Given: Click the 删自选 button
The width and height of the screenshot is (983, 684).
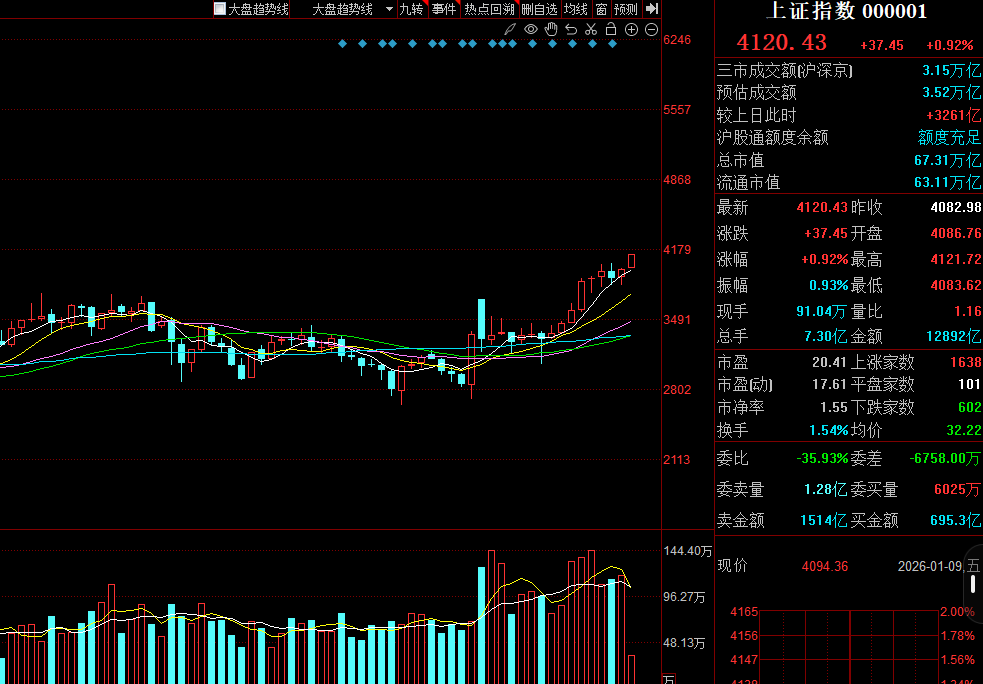Looking at the screenshot, I should 539,9.
